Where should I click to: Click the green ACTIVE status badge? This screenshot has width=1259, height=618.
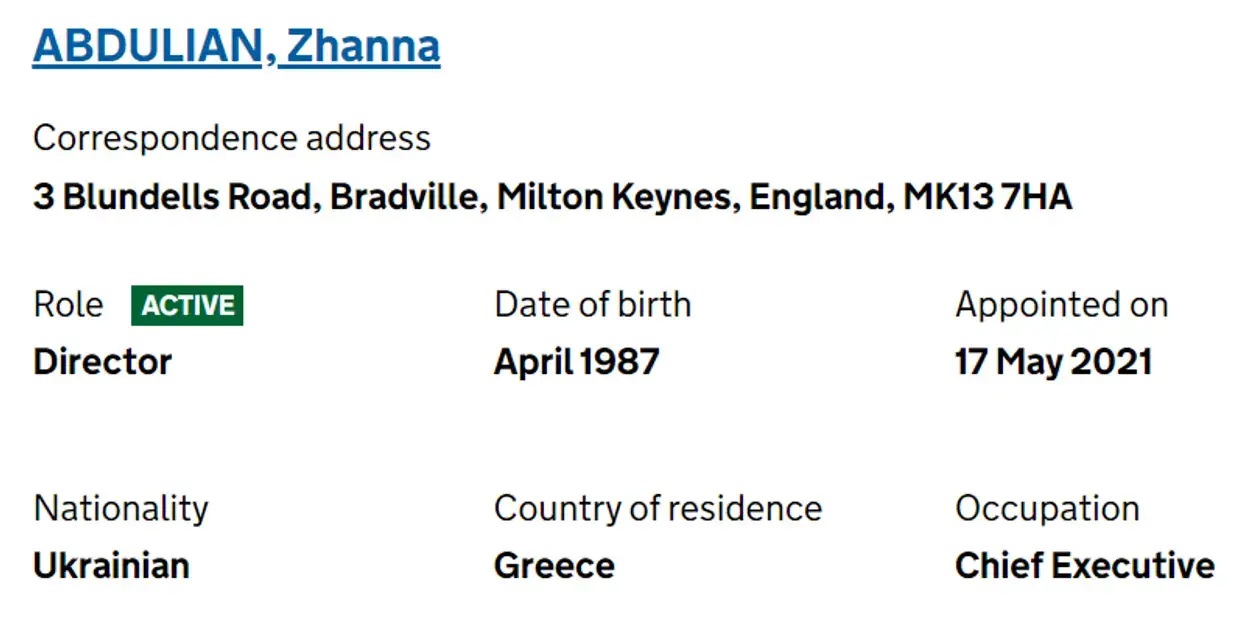[x=187, y=306]
